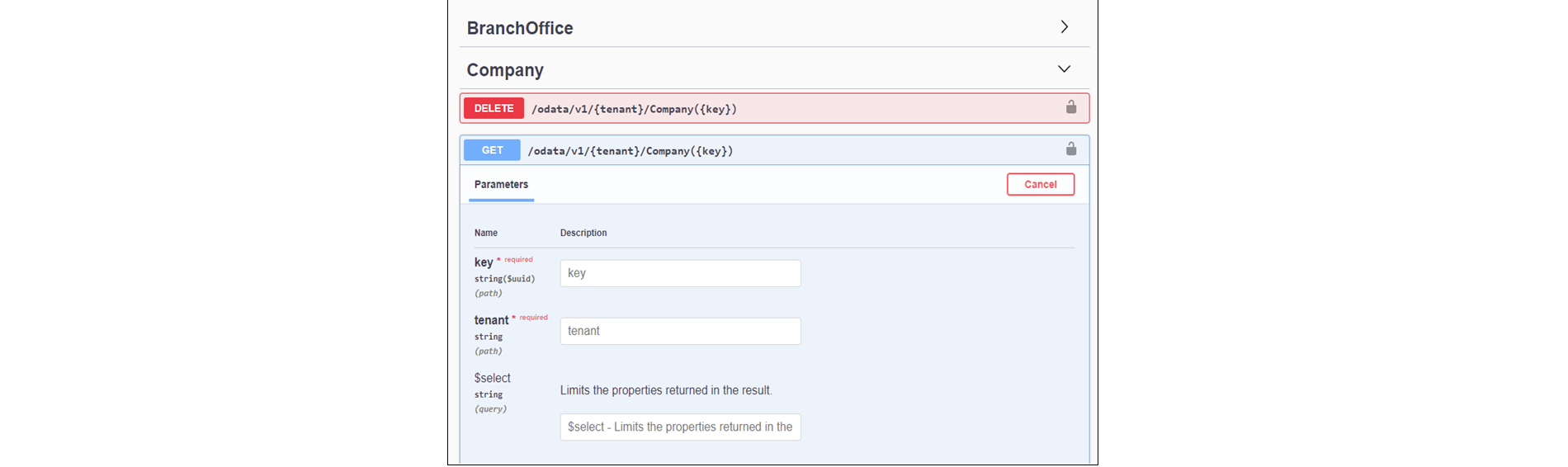Focus the key input field
This screenshot has width=1568, height=467.
pos(680,273)
